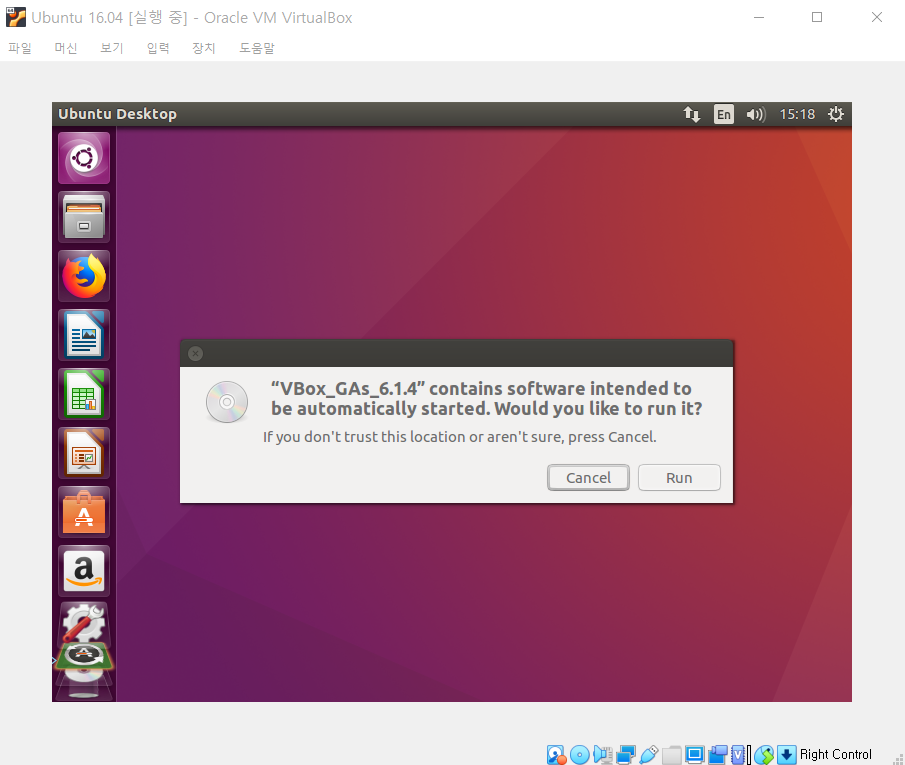Click the shared folders status icon

click(x=672, y=755)
